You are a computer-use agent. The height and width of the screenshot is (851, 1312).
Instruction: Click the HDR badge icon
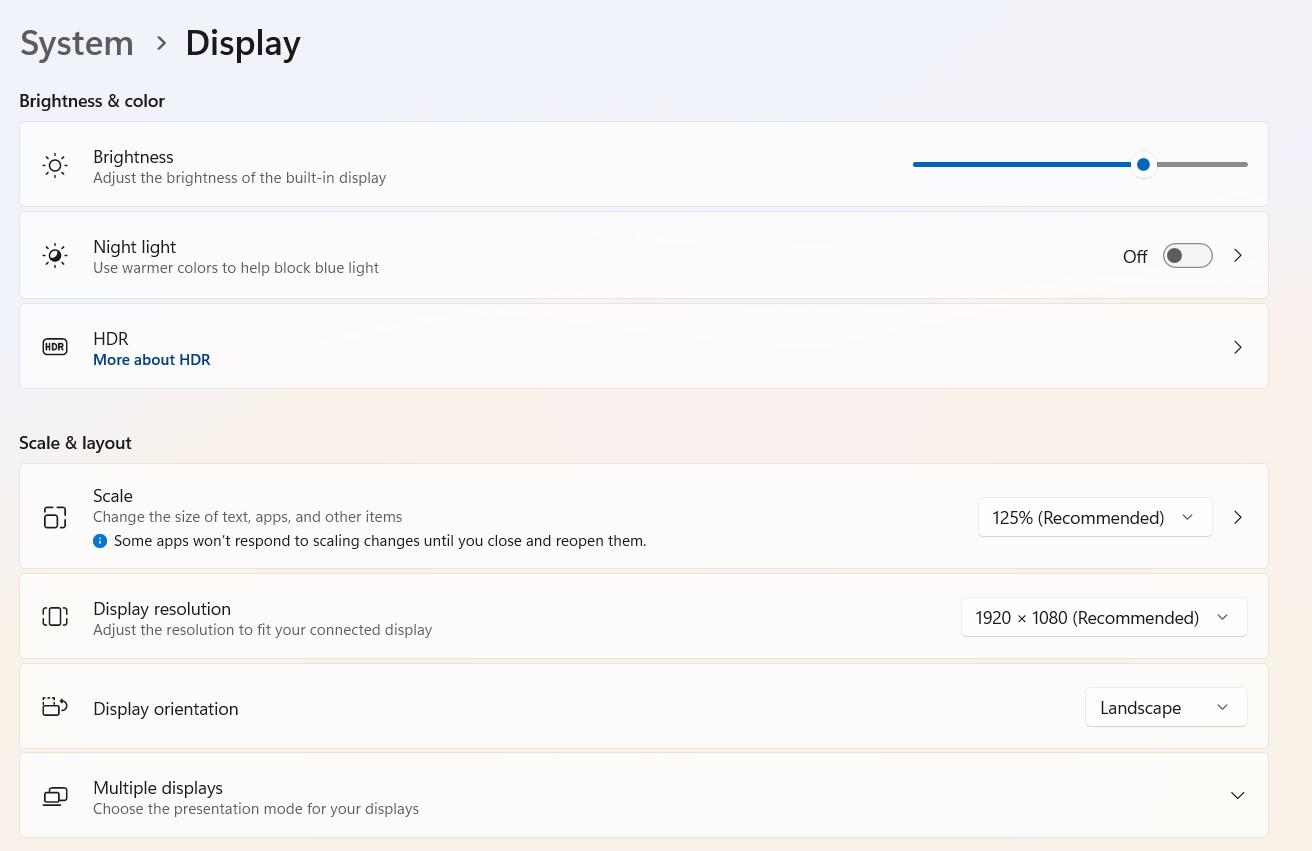click(55, 347)
